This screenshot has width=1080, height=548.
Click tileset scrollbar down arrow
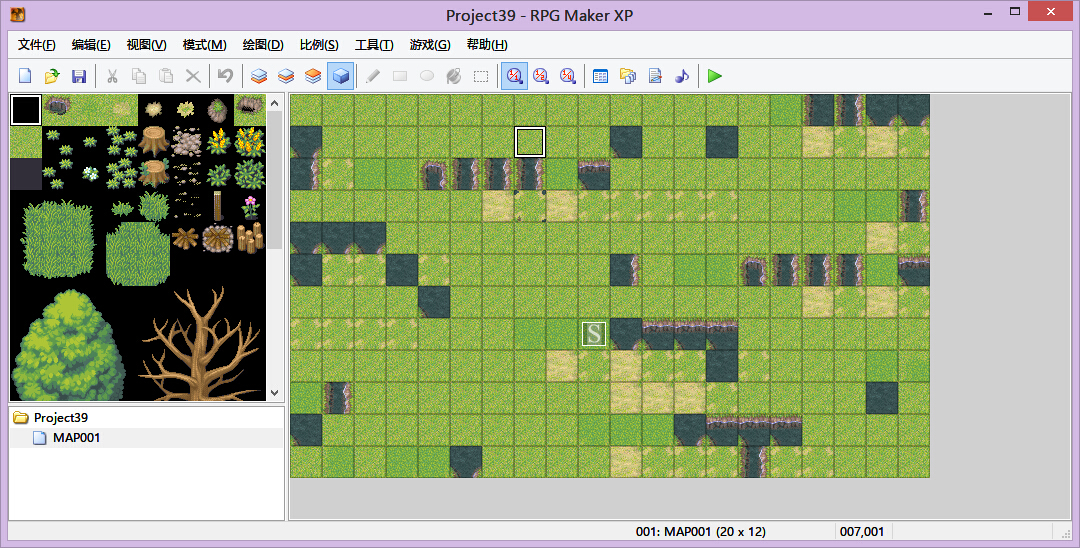[274, 392]
